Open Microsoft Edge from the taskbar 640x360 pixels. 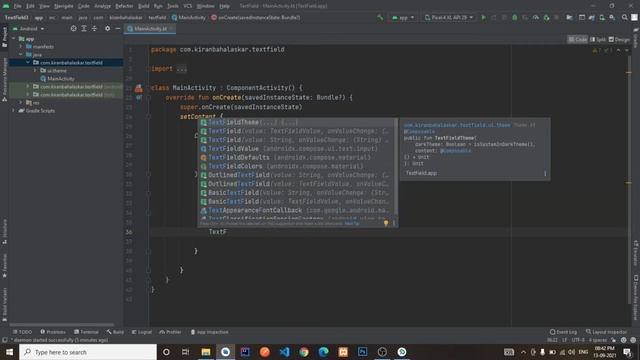[x=324, y=352]
